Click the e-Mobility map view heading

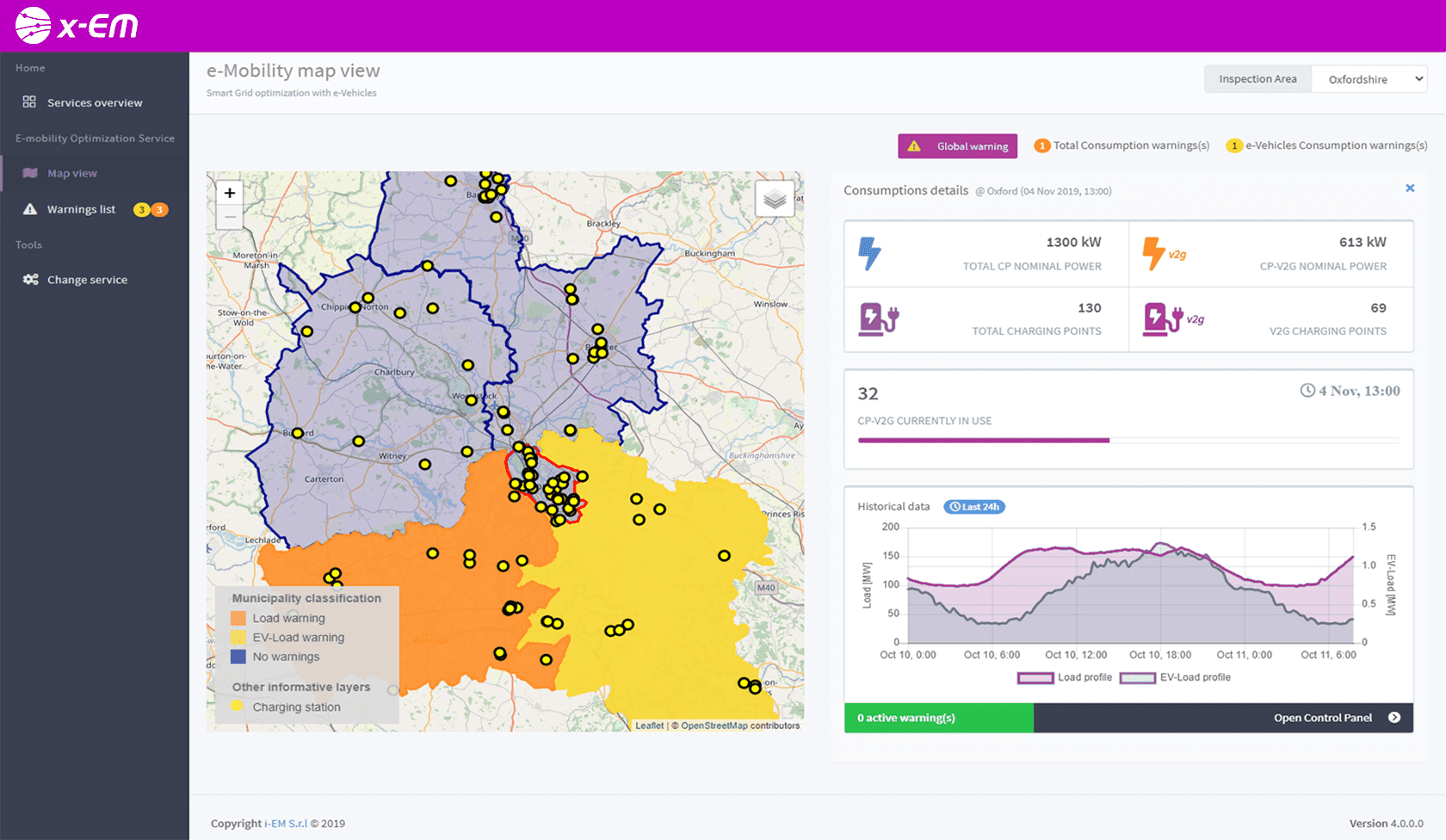pos(293,71)
